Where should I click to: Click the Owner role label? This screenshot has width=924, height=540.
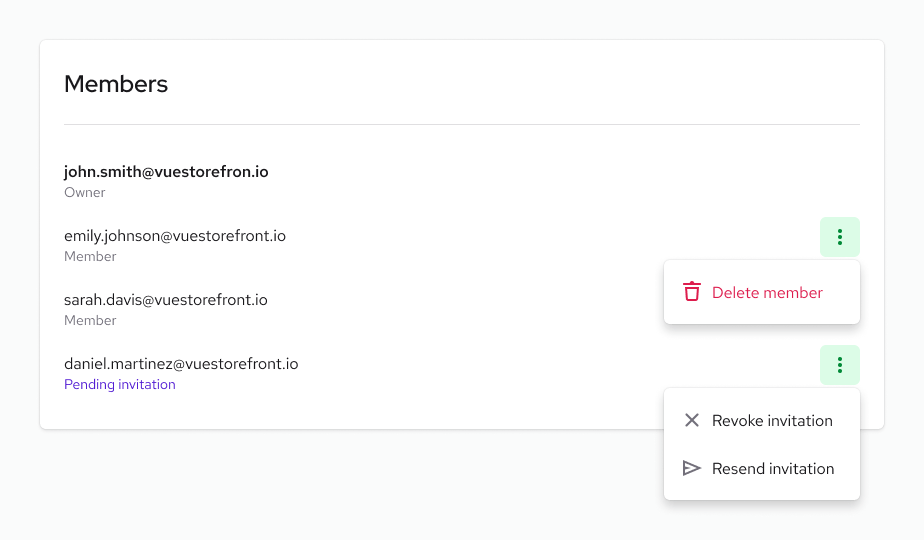[x=84, y=192]
